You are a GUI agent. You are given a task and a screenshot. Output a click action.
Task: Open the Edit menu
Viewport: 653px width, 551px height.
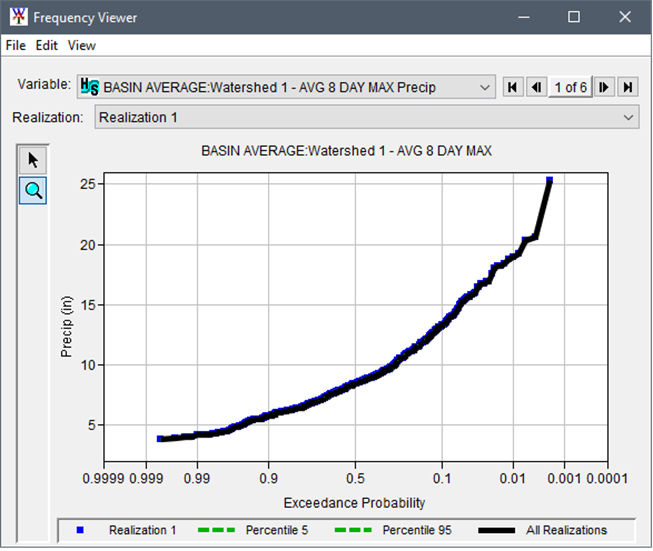46,45
